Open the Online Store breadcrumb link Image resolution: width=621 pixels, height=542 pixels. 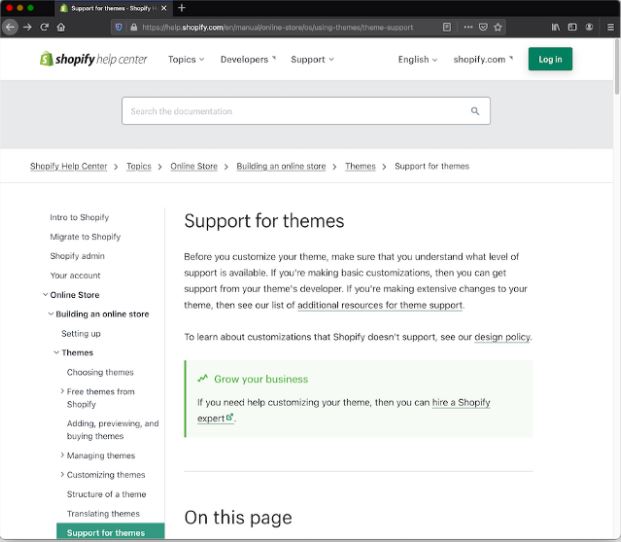click(x=194, y=166)
